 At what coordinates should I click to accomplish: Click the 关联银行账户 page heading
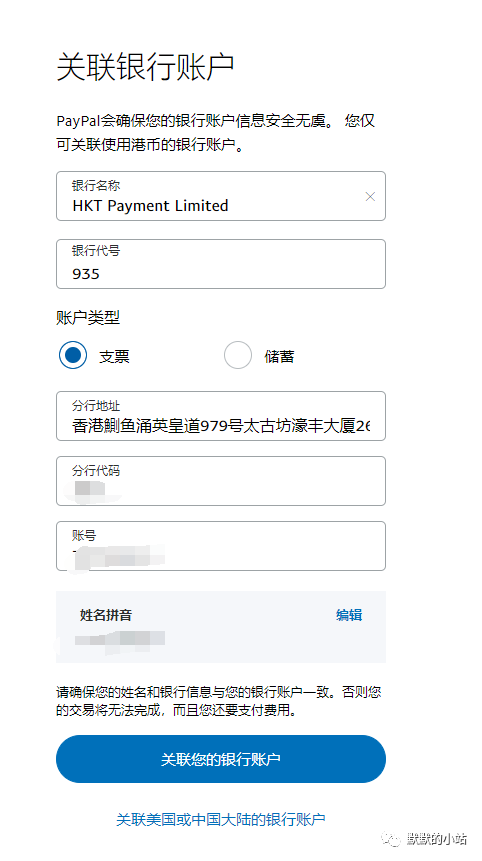145,68
